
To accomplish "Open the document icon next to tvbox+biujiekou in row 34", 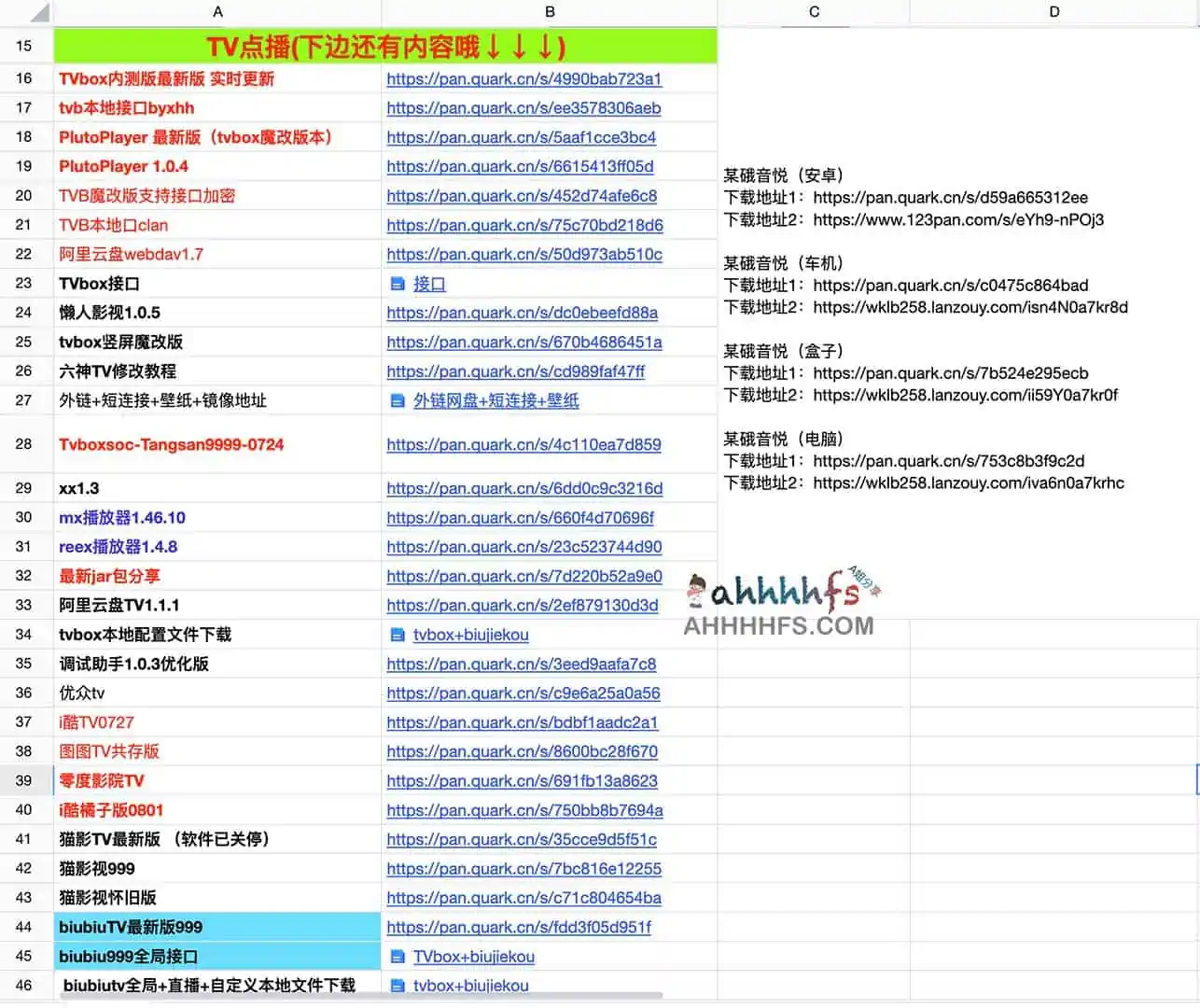I will click(x=398, y=635).
